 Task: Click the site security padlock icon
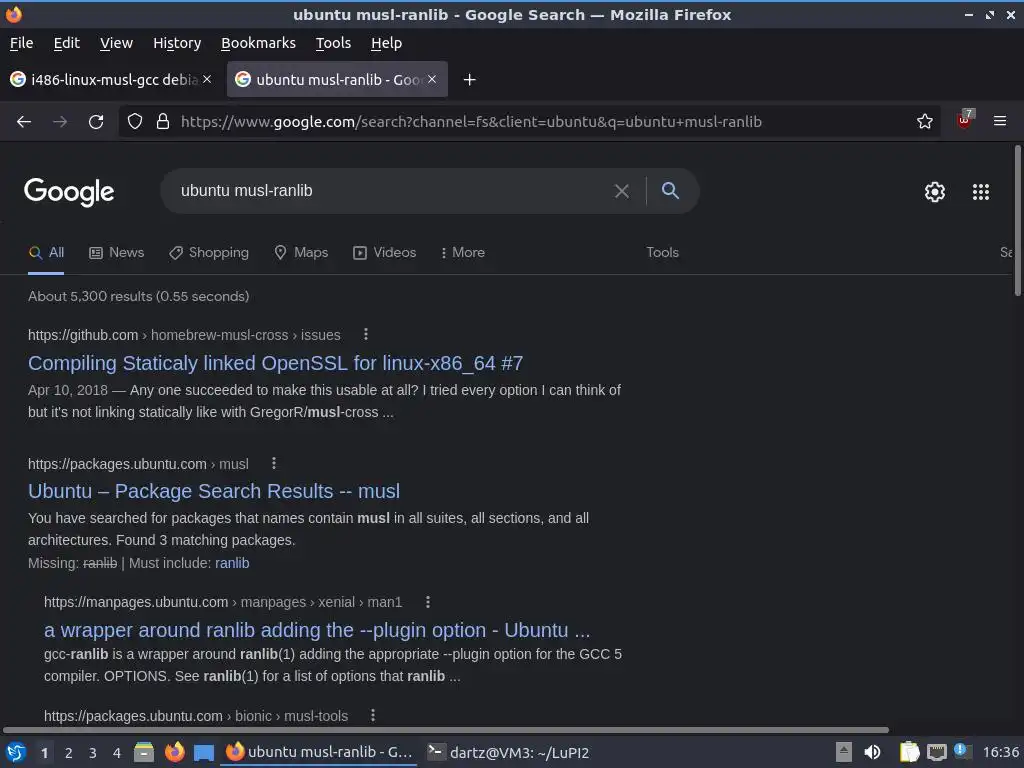[163, 121]
